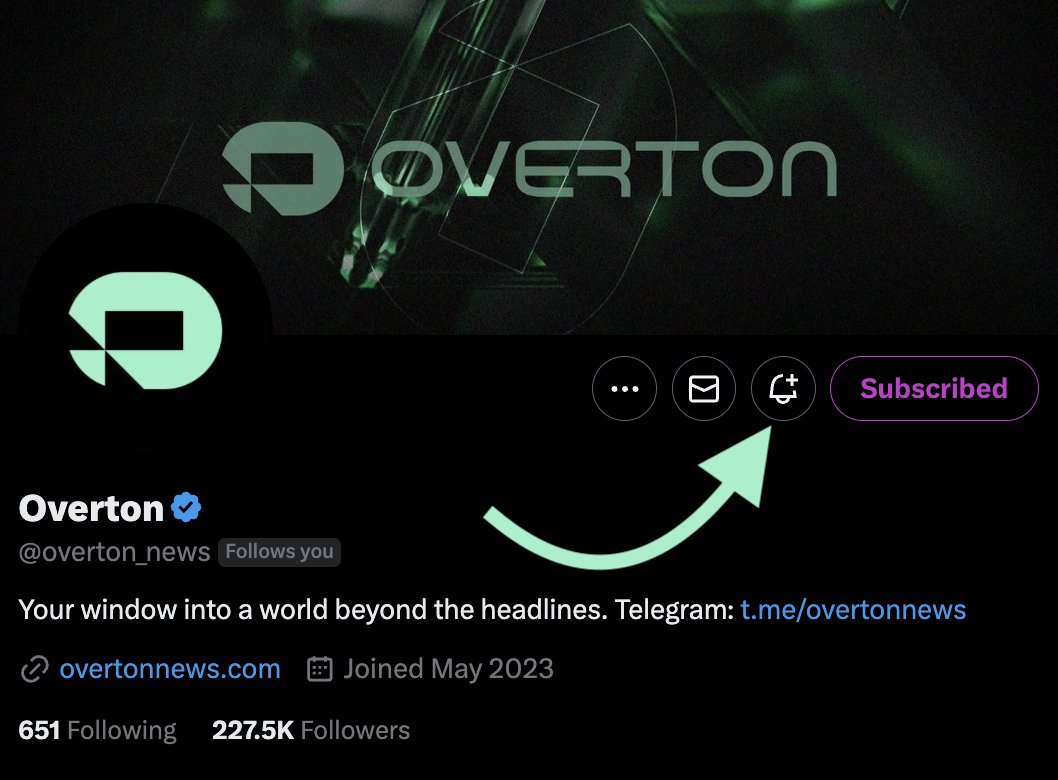Screen dimensions: 1058x780
Task: Click the calendar icon beside Joined date
Action: coord(320,669)
